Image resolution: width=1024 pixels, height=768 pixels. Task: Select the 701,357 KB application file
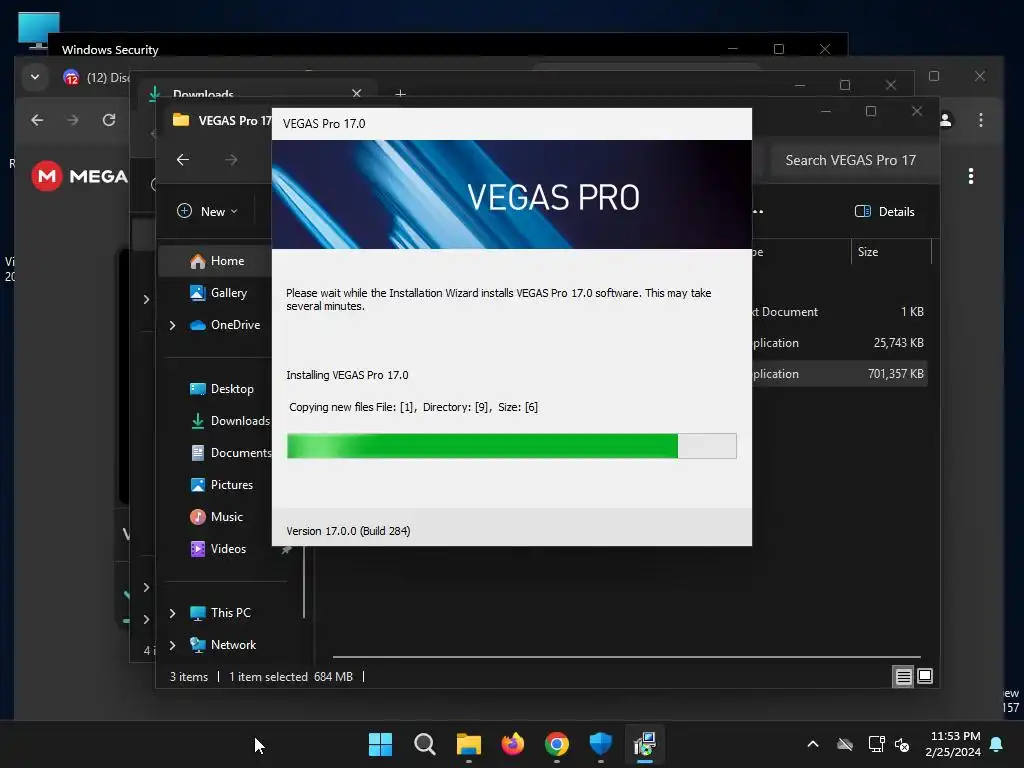(839, 374)
